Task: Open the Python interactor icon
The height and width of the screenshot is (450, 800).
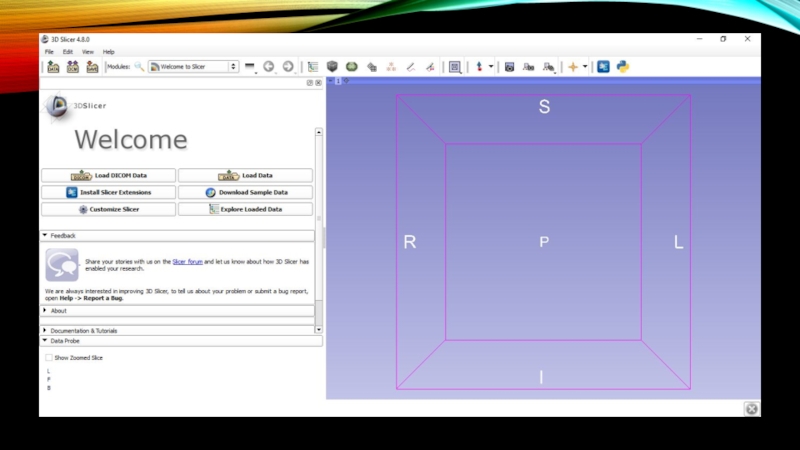Action: tap(623, 67)
